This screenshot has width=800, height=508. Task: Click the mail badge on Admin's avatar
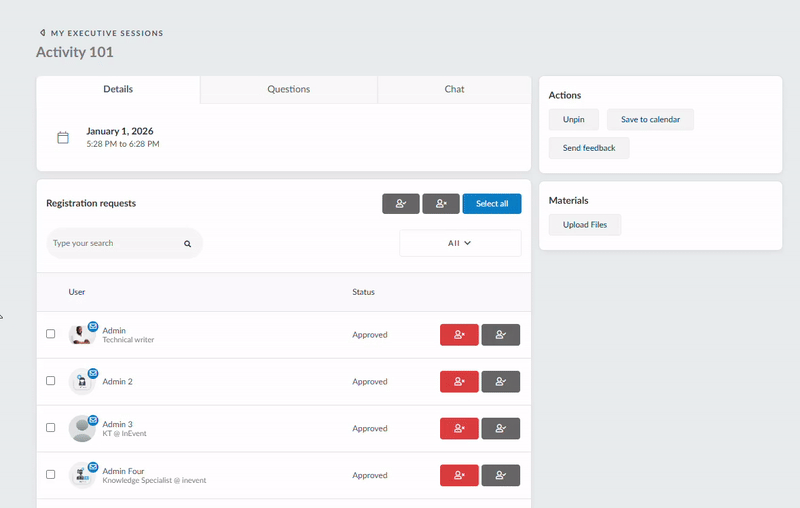pos(93,326)
